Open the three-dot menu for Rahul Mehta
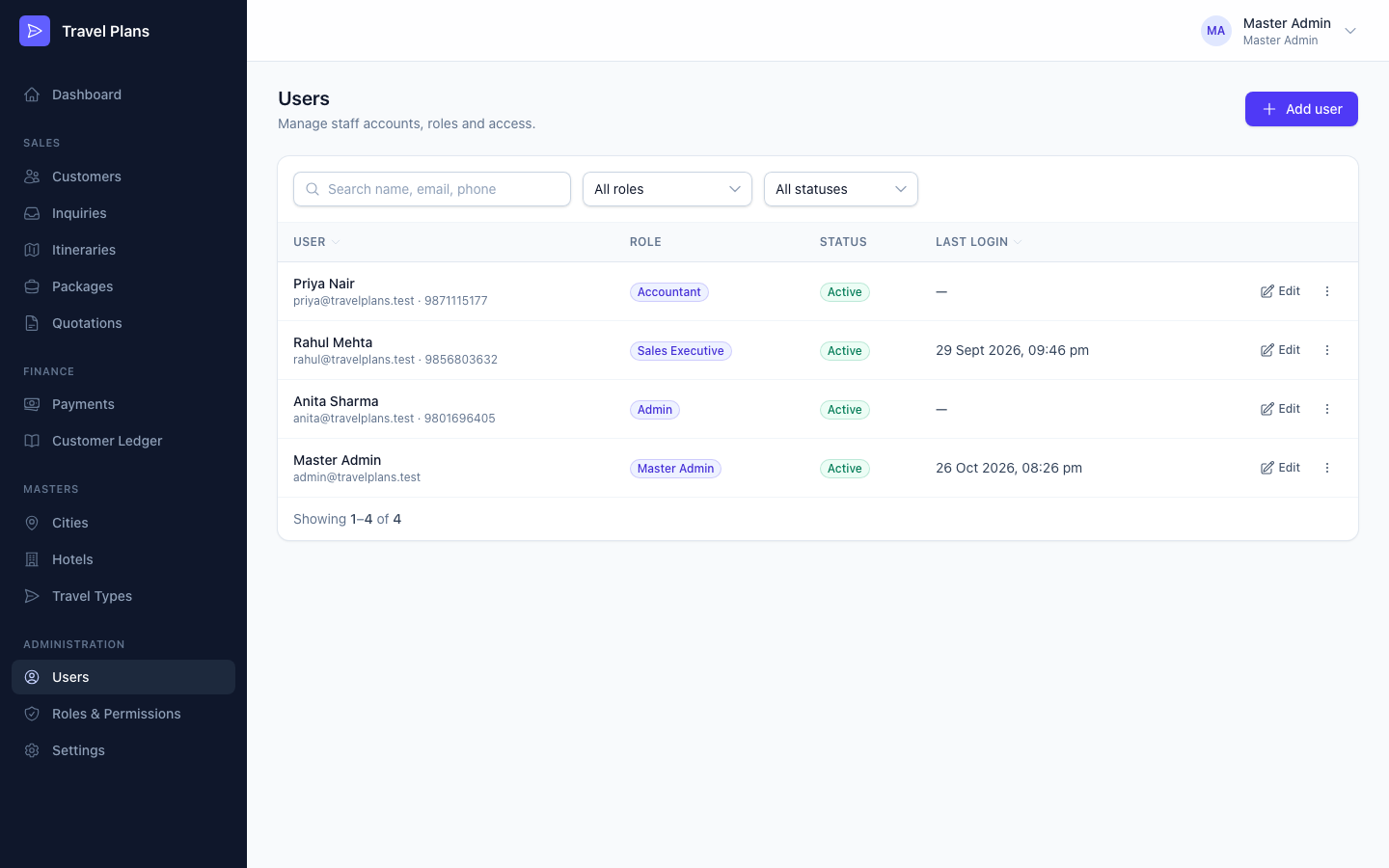 tap(1327, 350)
